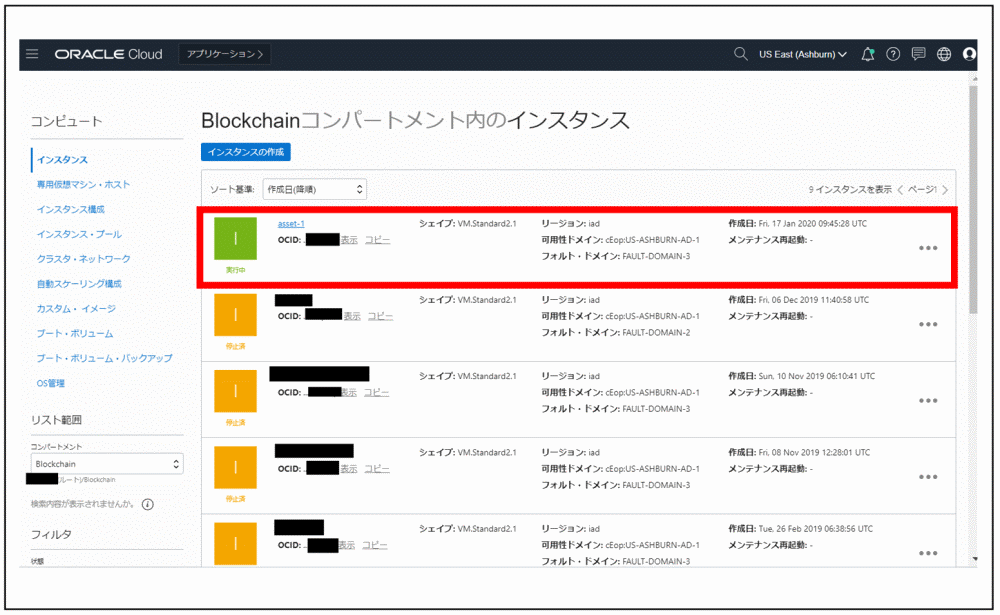The width and height of the screenshot is (1000, 615).
Task: Click the search magnifier icon
Action: coord(740,54)
